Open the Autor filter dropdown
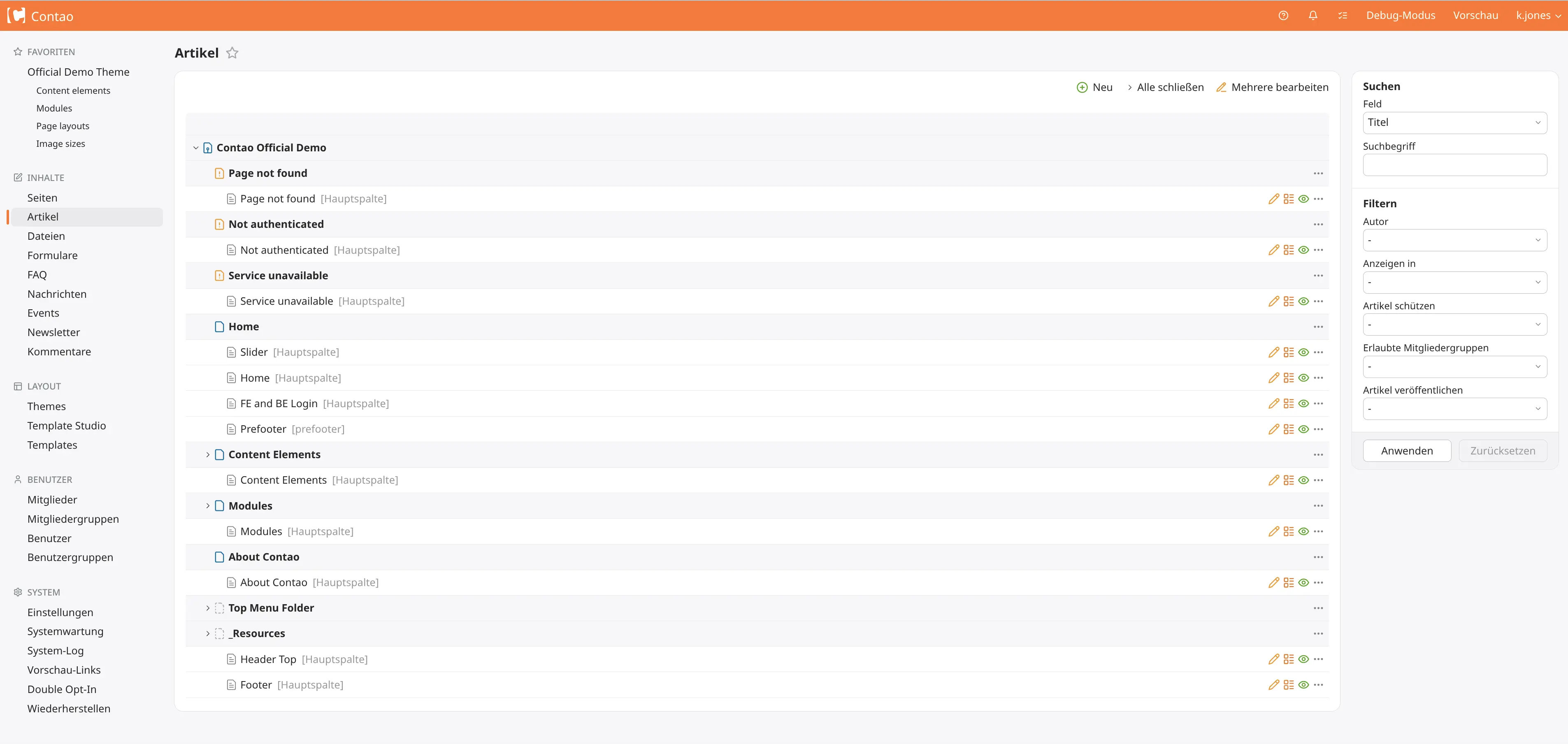Viewport: 1568px width, 744px height. pos(1455,240)
